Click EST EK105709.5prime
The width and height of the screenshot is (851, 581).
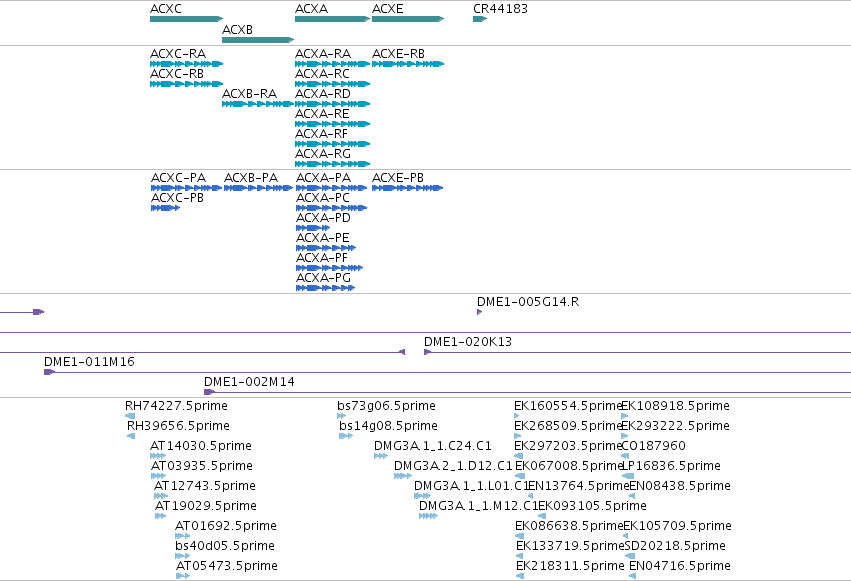point(626,537)
